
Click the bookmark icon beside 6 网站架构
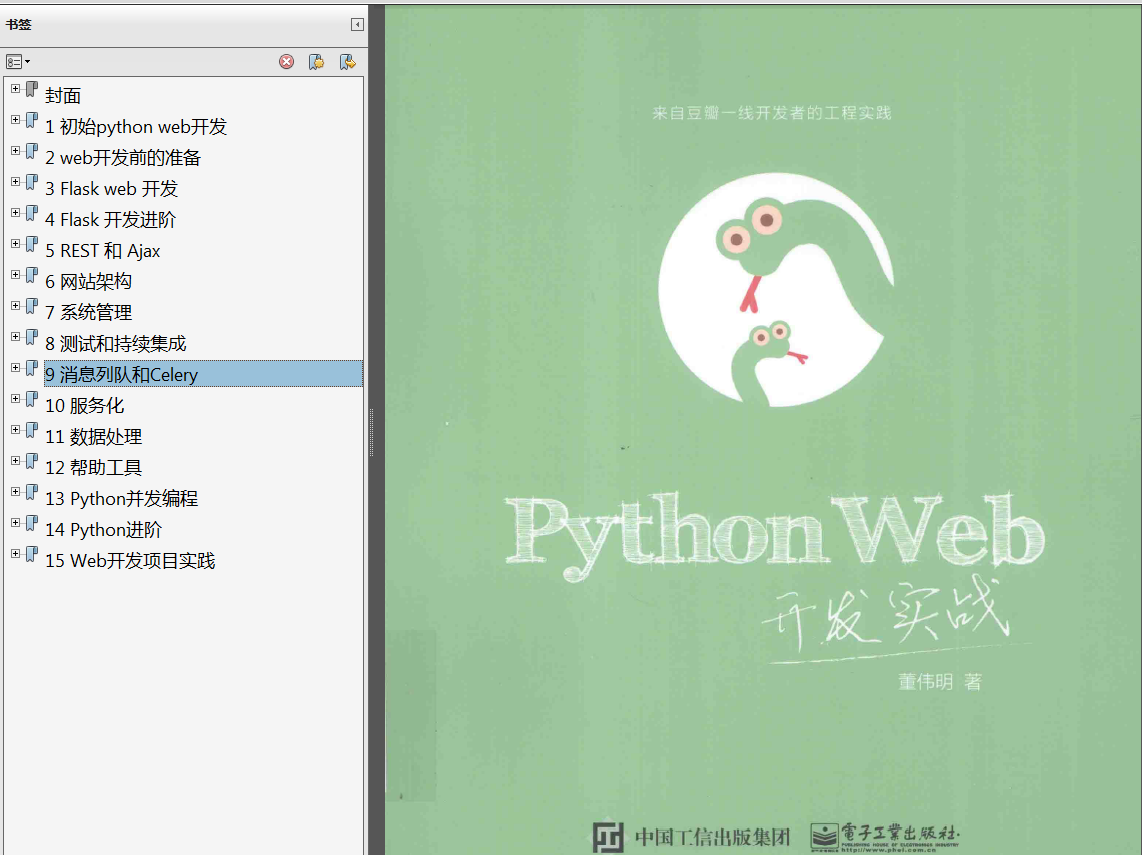31,275
